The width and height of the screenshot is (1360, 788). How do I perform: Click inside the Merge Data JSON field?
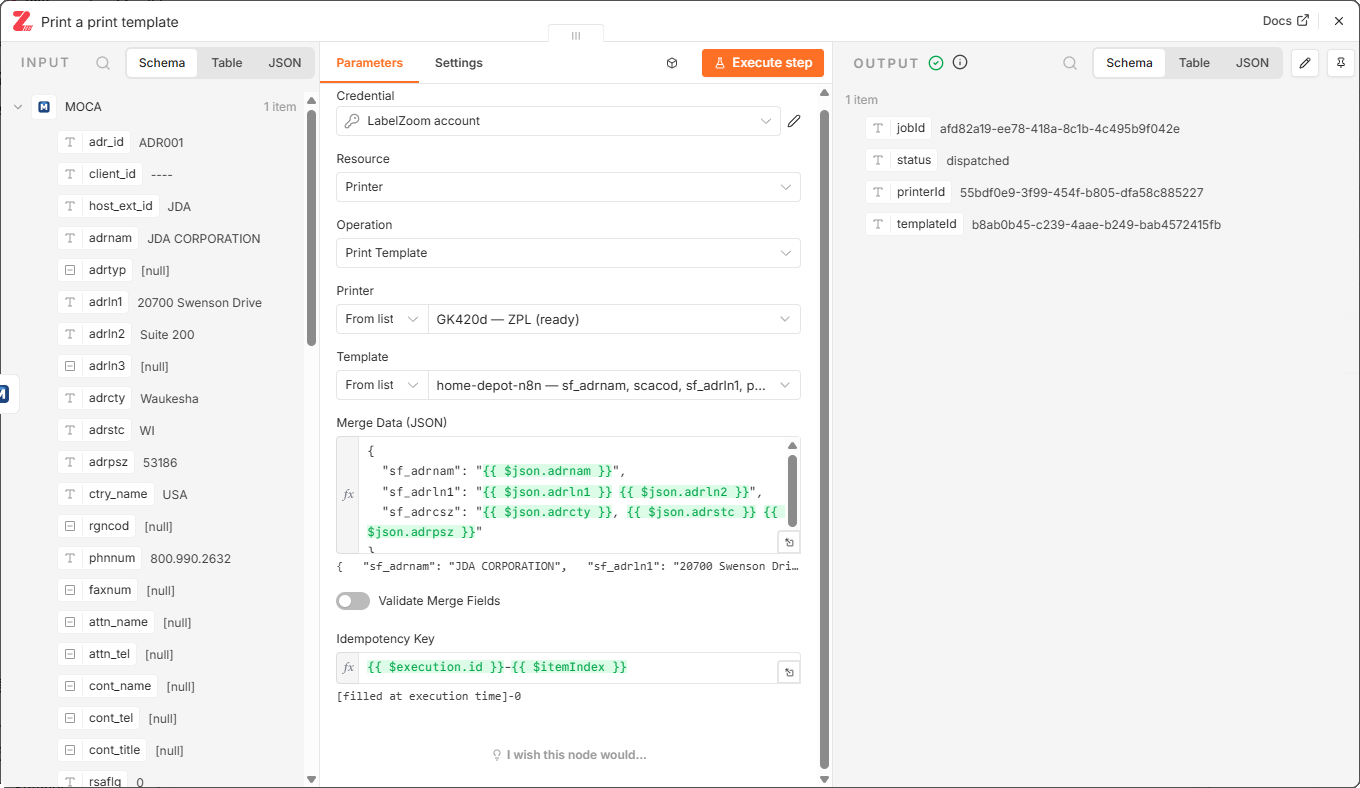568,495
